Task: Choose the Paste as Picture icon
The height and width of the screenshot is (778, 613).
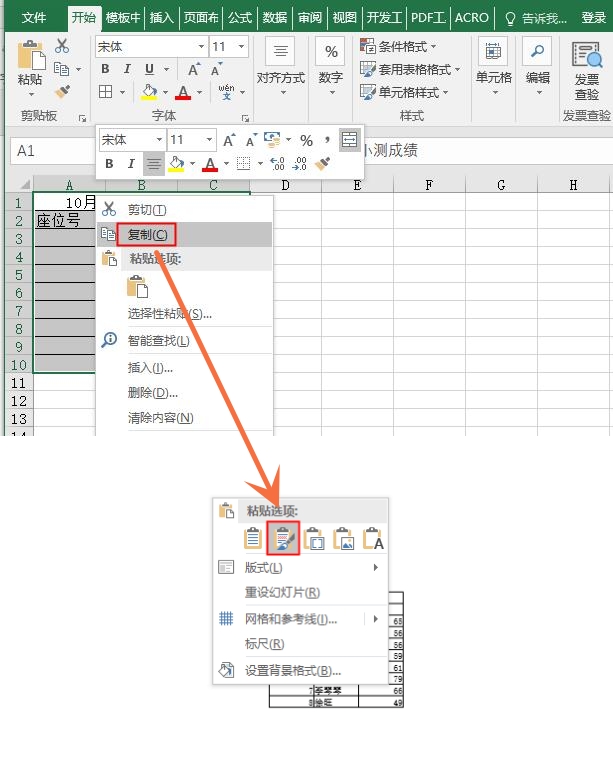Action: click(343, 538)
